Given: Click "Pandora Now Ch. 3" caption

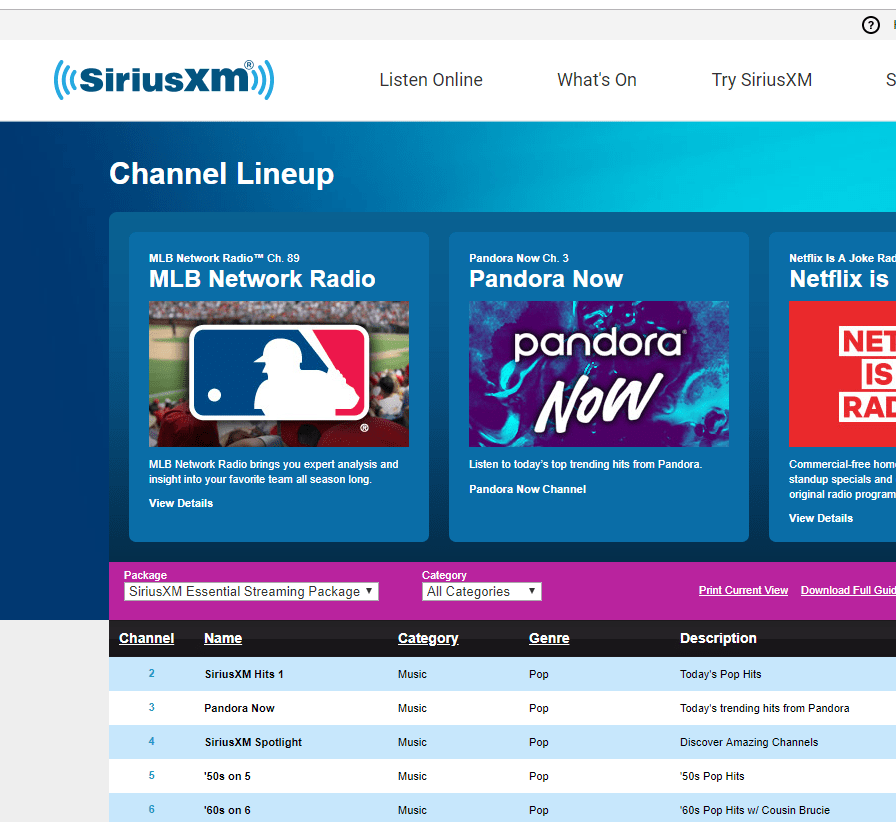Looking at the screenshot, I should click(519, 258).
